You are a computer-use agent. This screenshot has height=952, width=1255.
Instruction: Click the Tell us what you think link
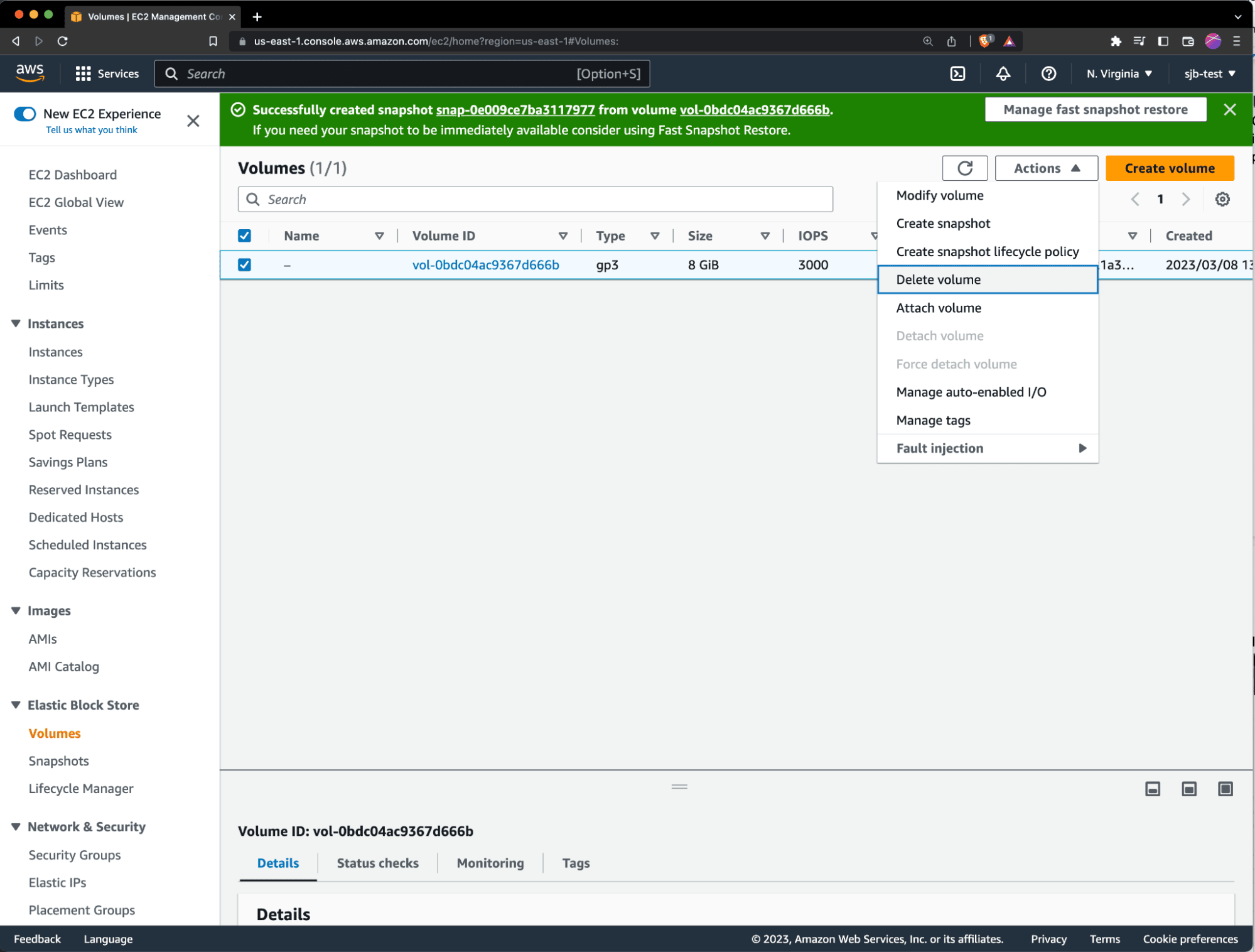click(91, 130)
